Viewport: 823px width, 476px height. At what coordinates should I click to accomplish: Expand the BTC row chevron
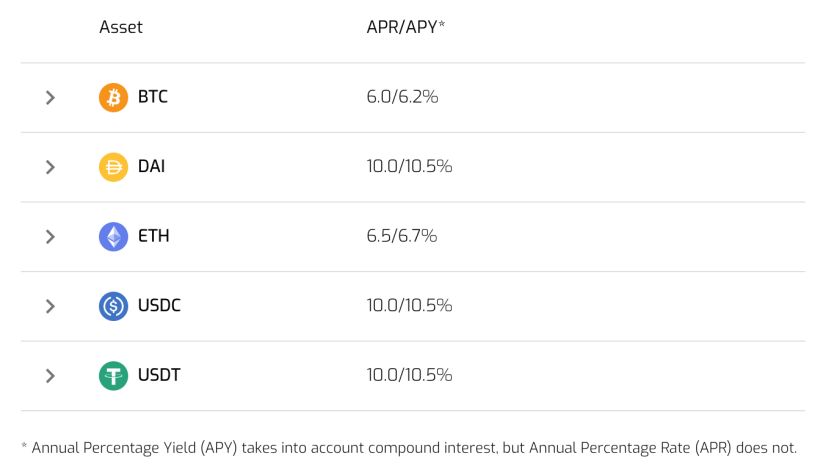(x=50, y=98)
